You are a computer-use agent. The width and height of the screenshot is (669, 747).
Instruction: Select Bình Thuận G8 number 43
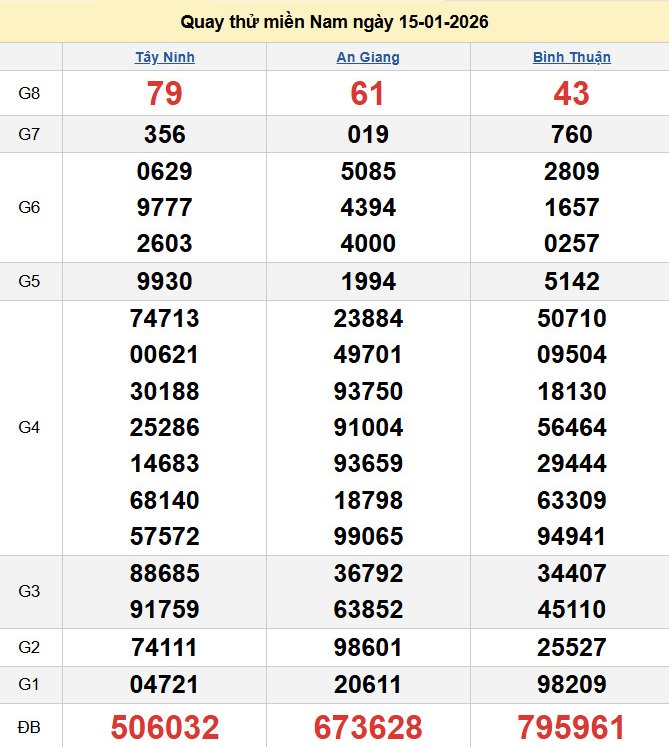[x=571, y=94]
